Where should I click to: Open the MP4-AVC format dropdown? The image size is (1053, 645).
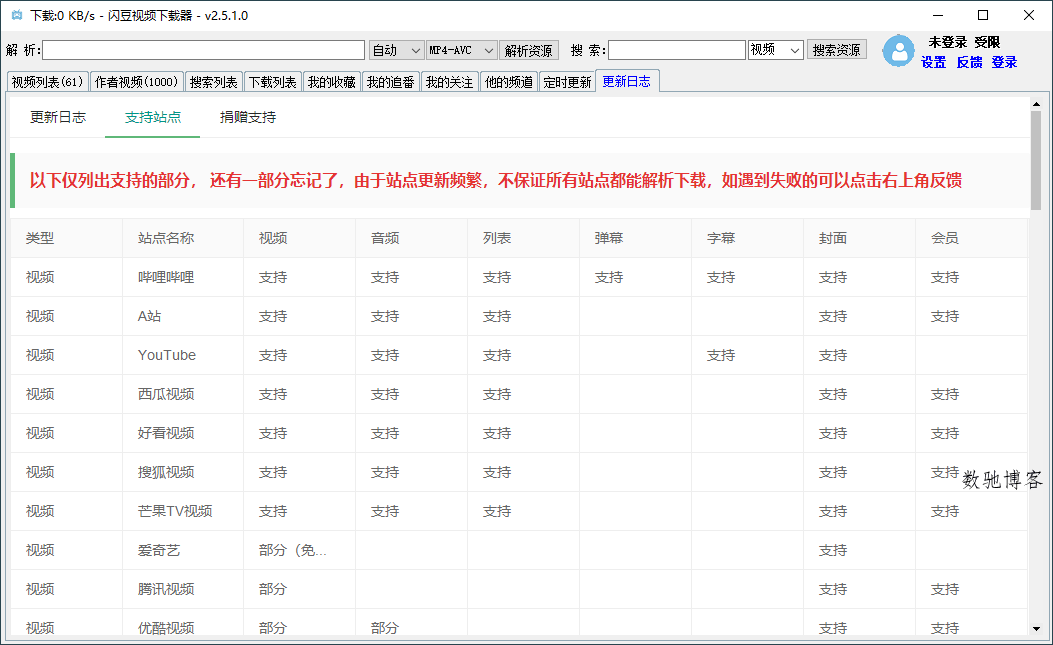[x=462, y=50]
